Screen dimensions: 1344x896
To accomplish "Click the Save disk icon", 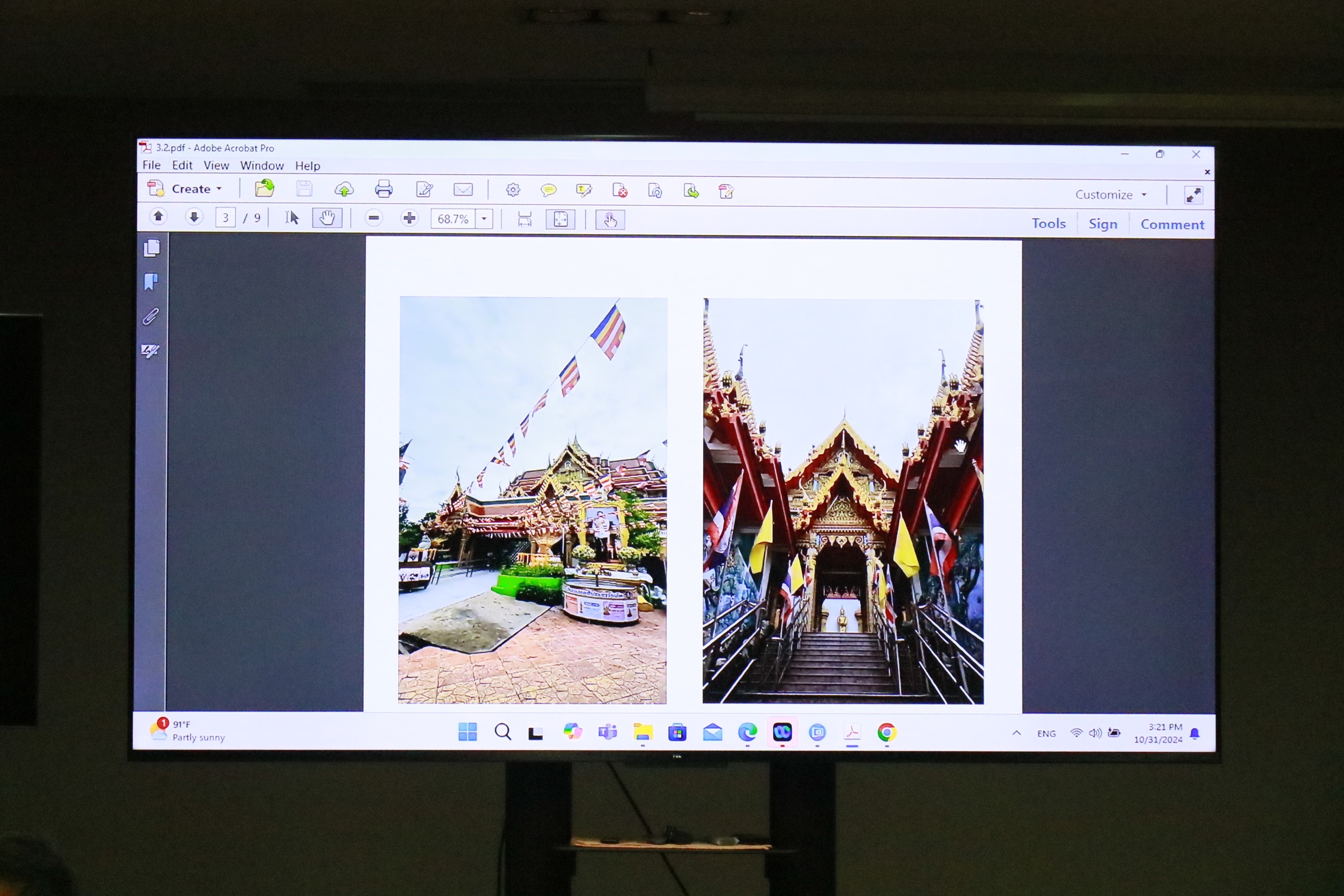I will 304,189.
